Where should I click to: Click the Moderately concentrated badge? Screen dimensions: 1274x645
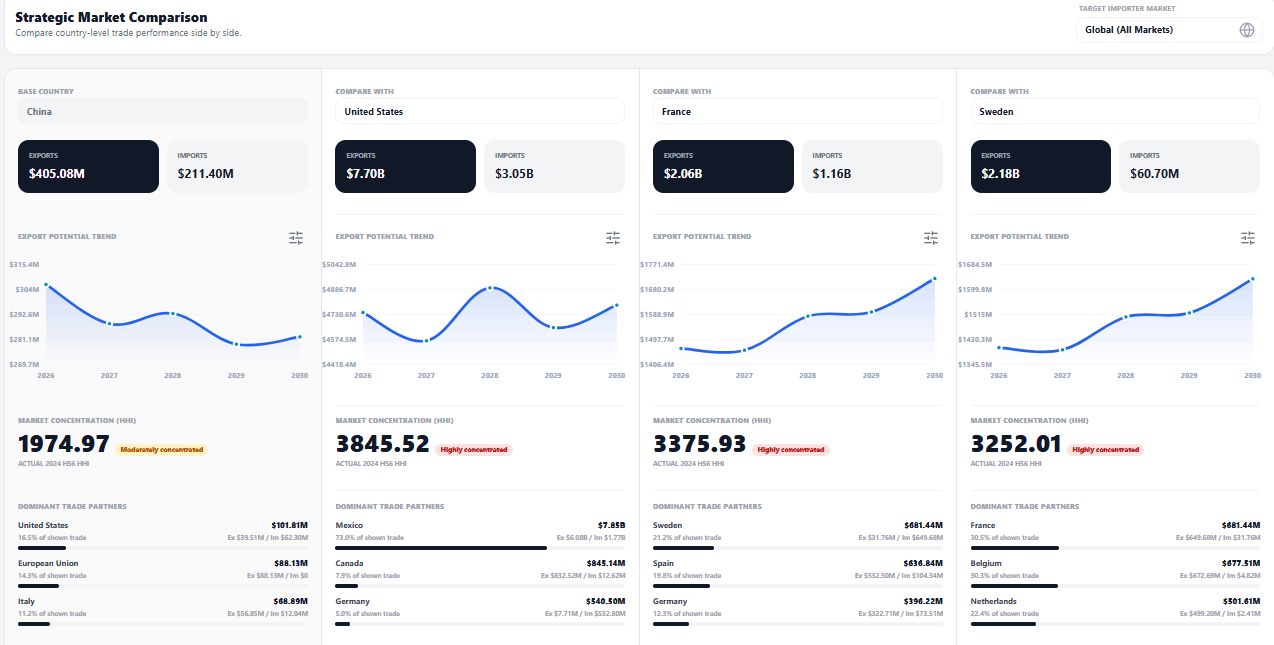tap(162, 450)
